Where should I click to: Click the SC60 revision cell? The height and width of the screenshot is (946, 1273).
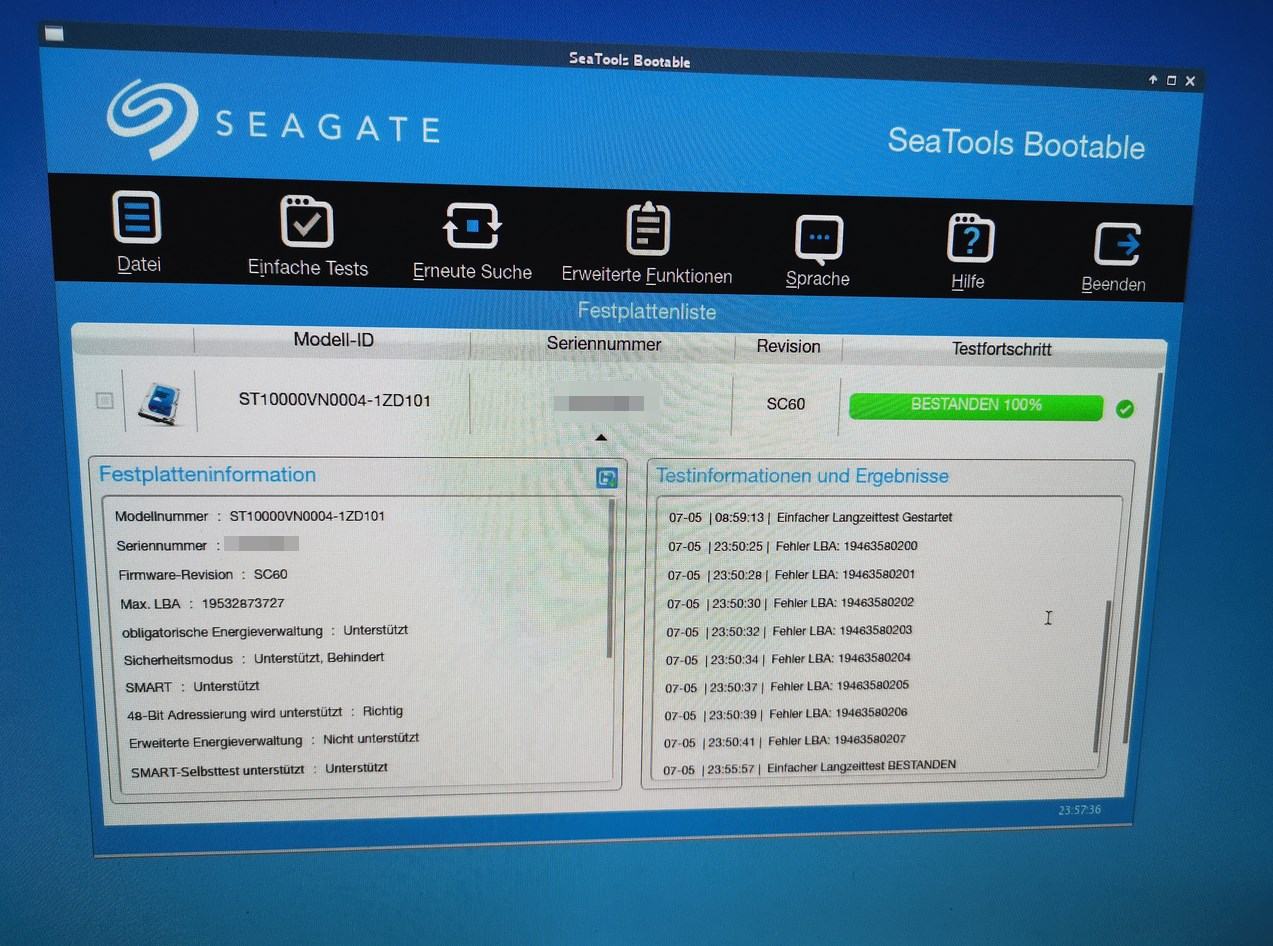[x=786, y=404]
